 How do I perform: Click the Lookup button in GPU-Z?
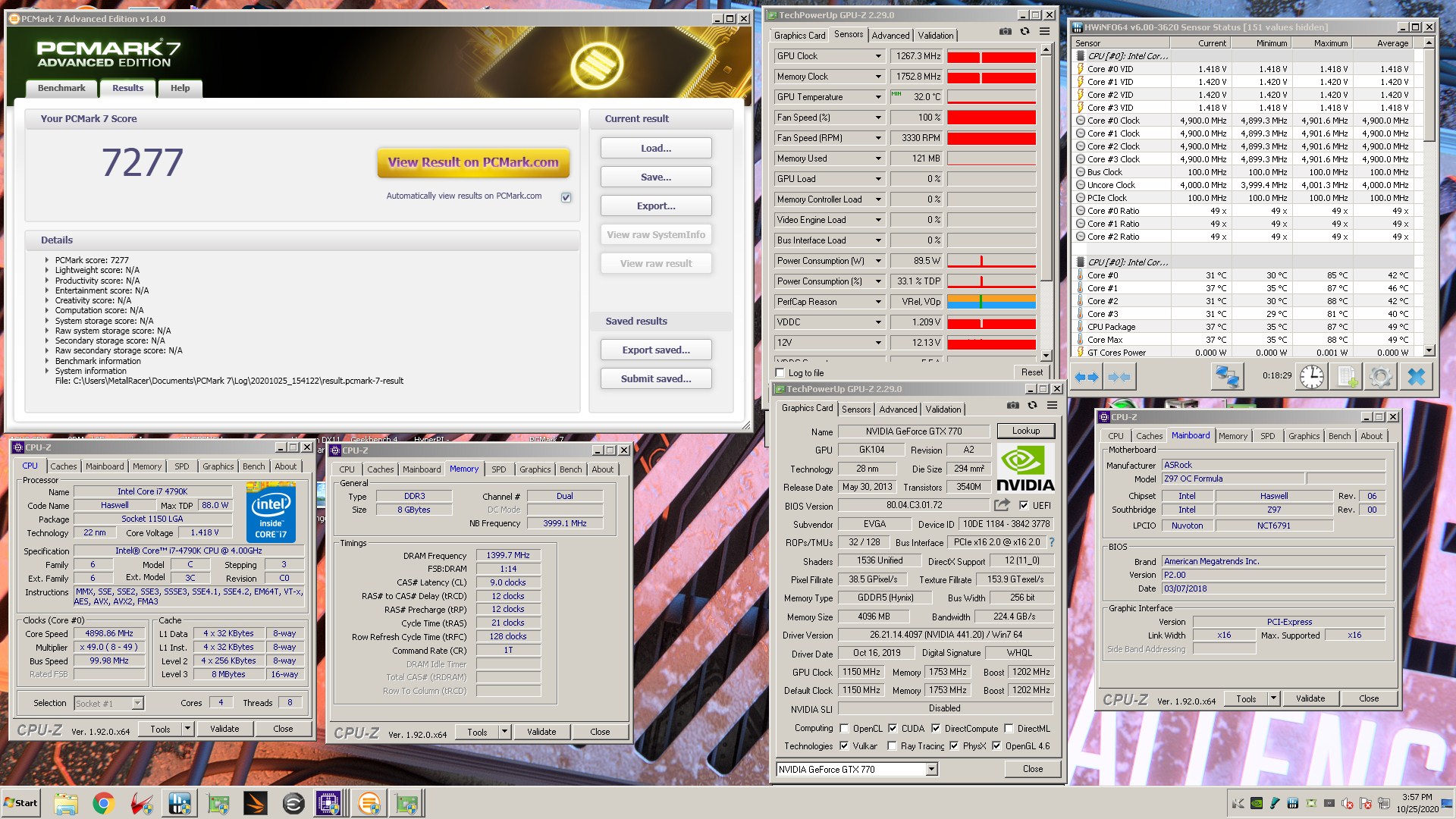(1025, 431)
